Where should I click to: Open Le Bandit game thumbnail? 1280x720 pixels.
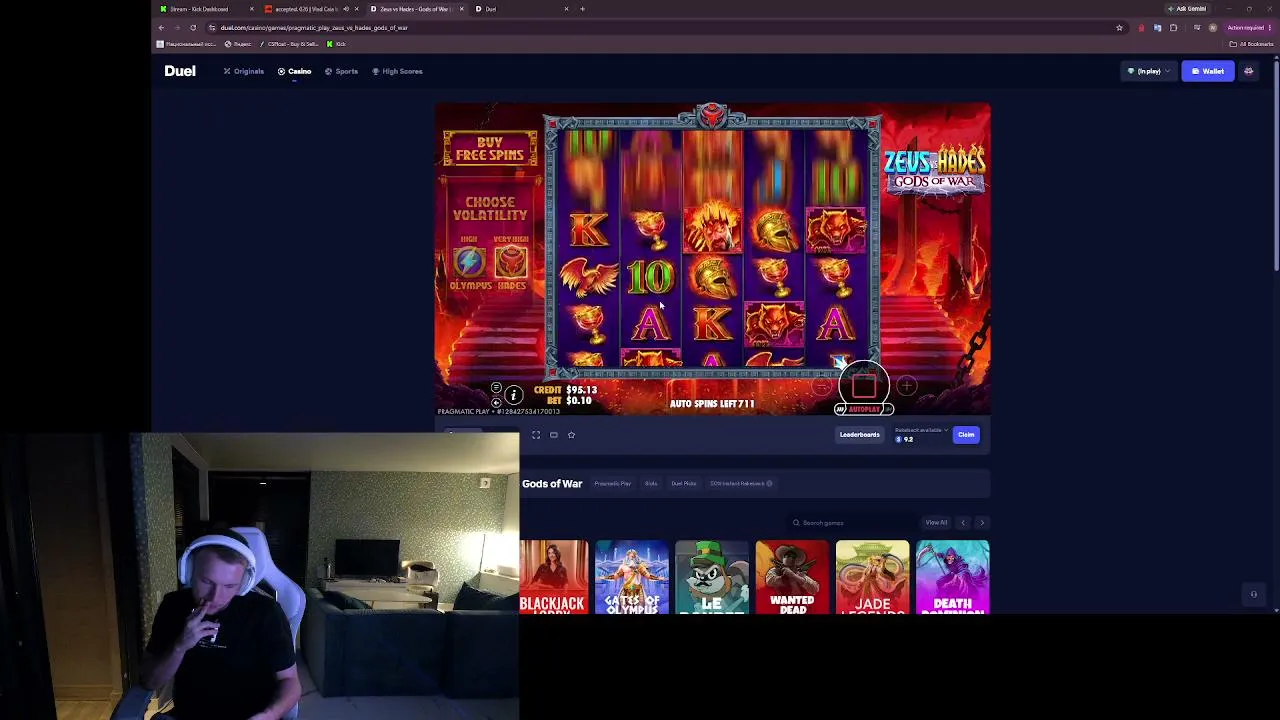pyautogui.click(x=712, y=577)
